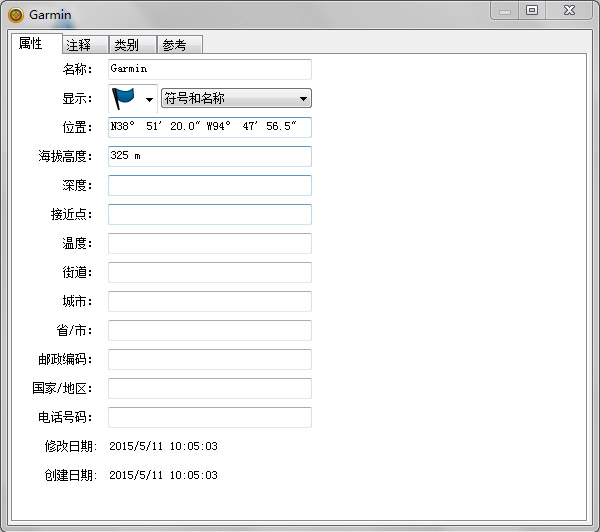Open the symbol picker dropdown arrow
The width and height of the screenshot is (600, 532).
[150, 99]
